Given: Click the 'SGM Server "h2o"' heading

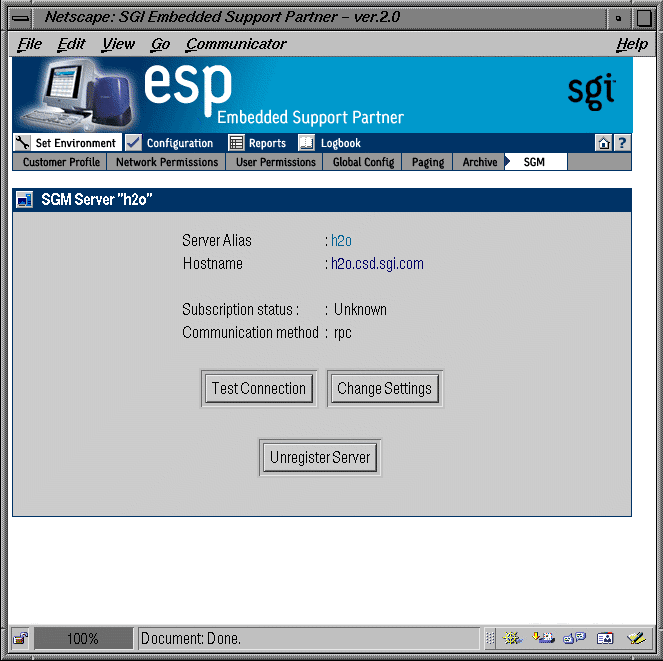Looking at the screenshot, I should tap(97, 199).
